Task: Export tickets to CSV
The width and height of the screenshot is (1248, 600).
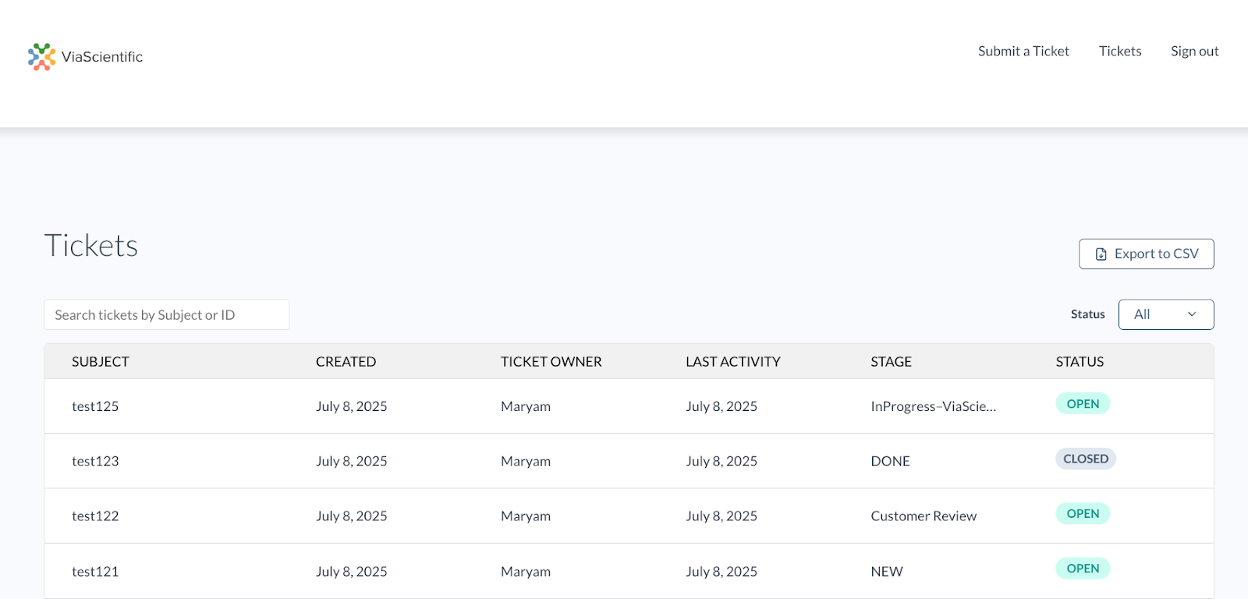Action: click(x=1146, y=254)
